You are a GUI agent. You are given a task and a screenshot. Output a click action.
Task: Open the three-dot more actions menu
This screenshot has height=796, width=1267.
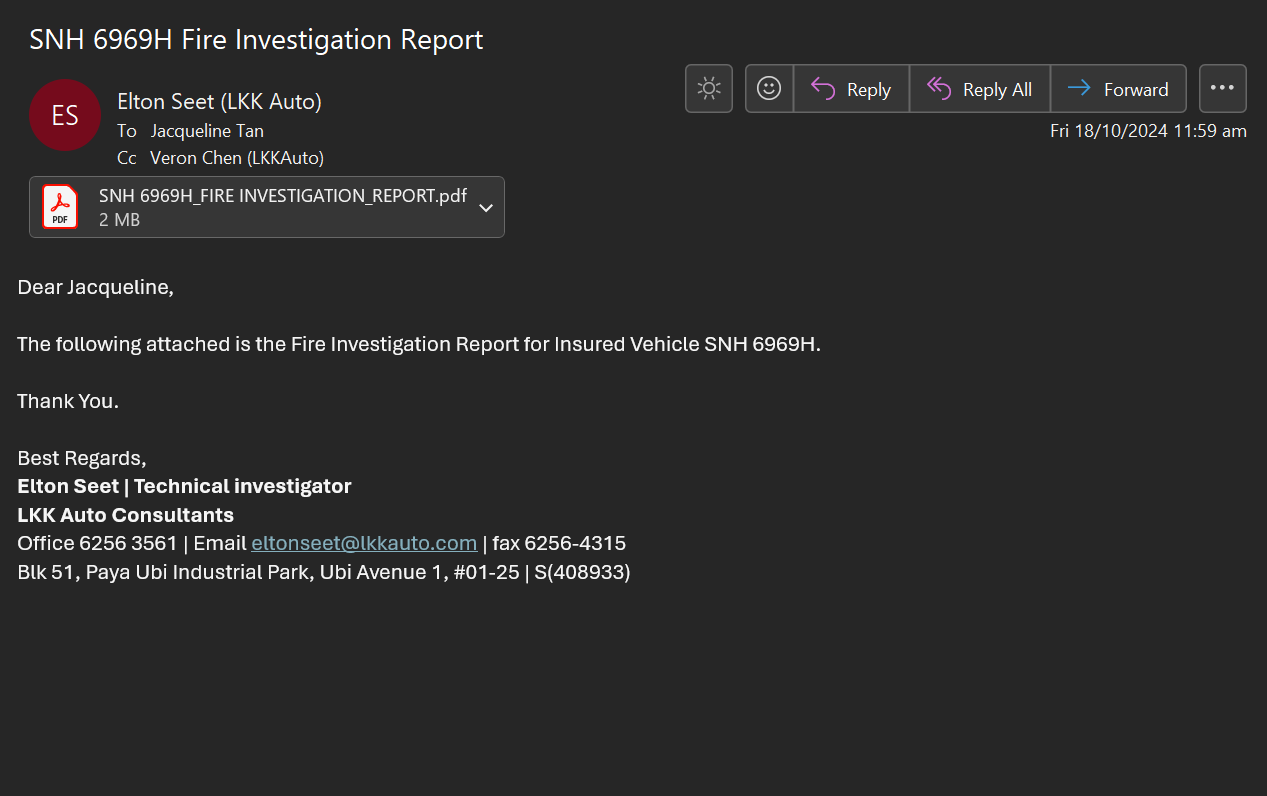click(x=1222, y=89)
